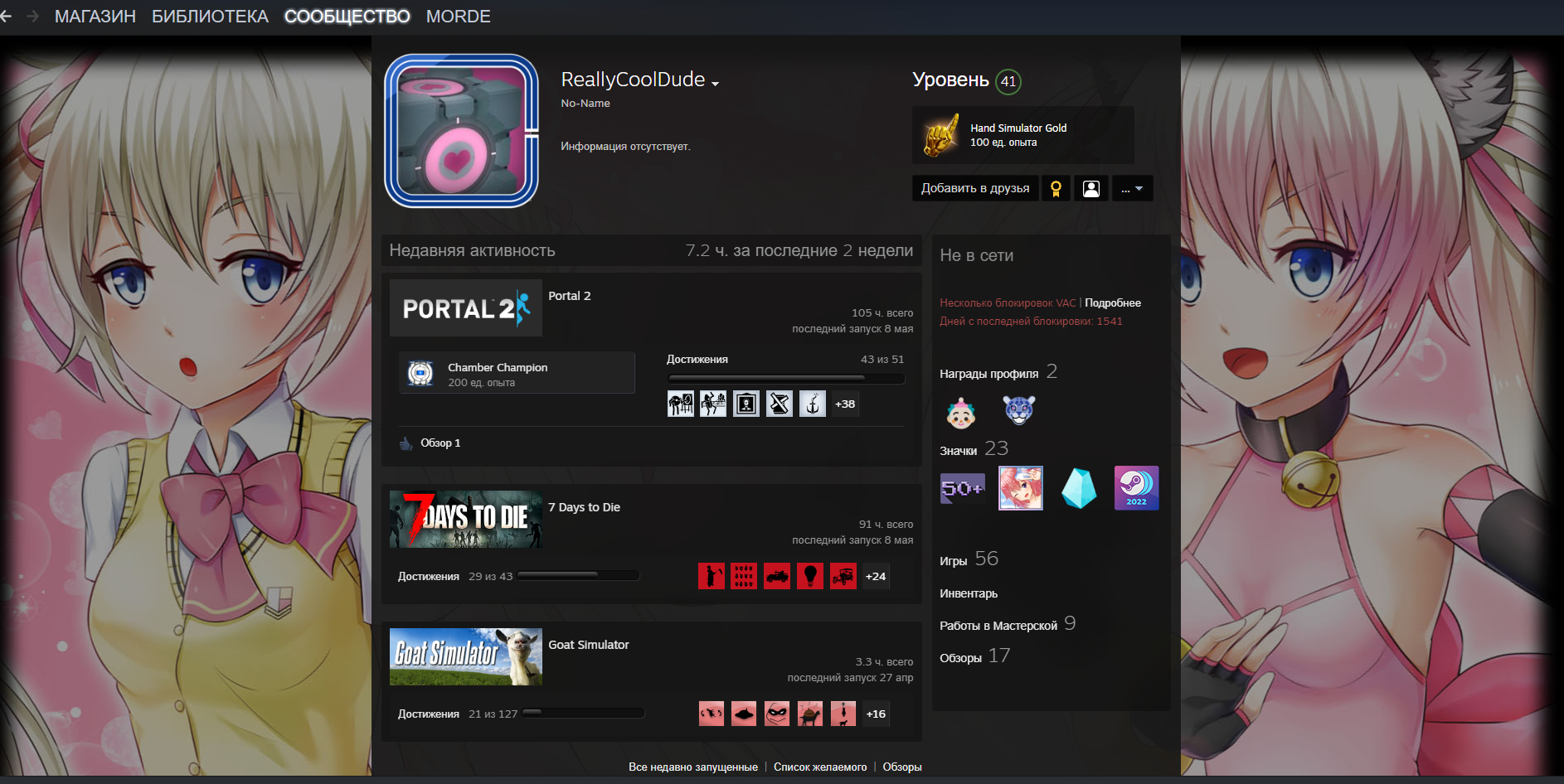This screenshot has height=784, width=1564.
Task: Open the anime girl badge
Action: (x=1021, y=488)
